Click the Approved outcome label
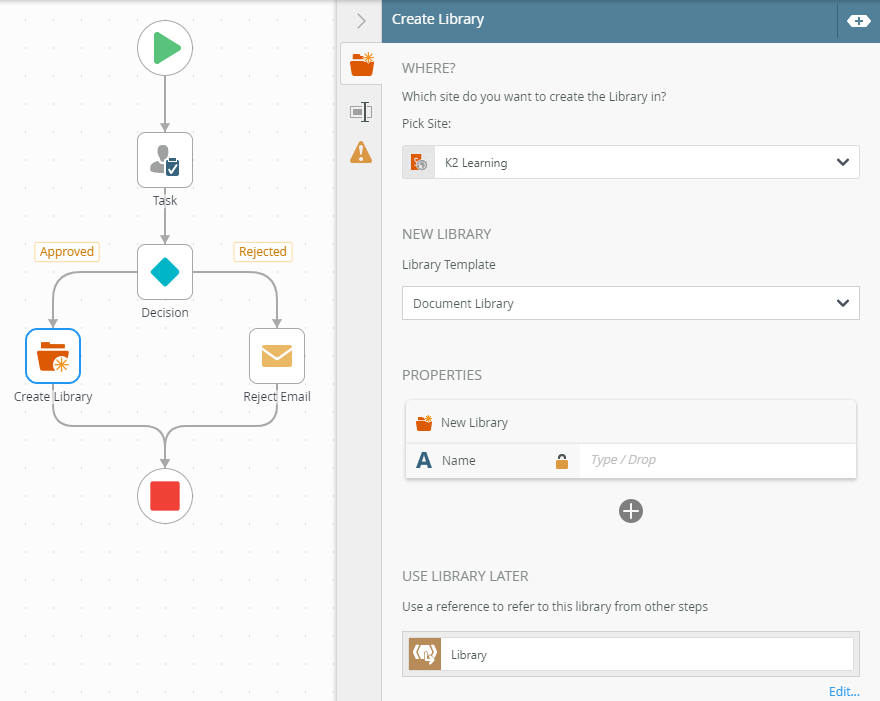Screen dimensions: 880x701 (67, 252)
